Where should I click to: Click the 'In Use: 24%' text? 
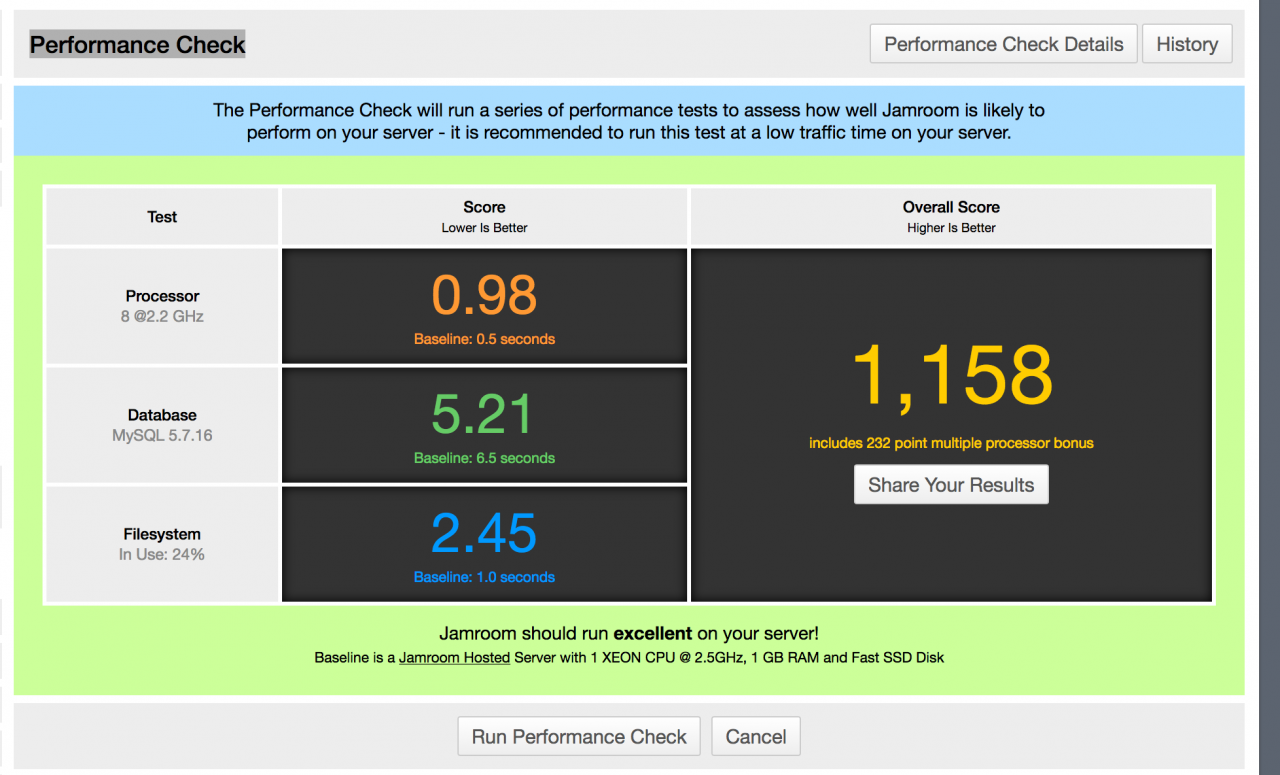[162, 554]
